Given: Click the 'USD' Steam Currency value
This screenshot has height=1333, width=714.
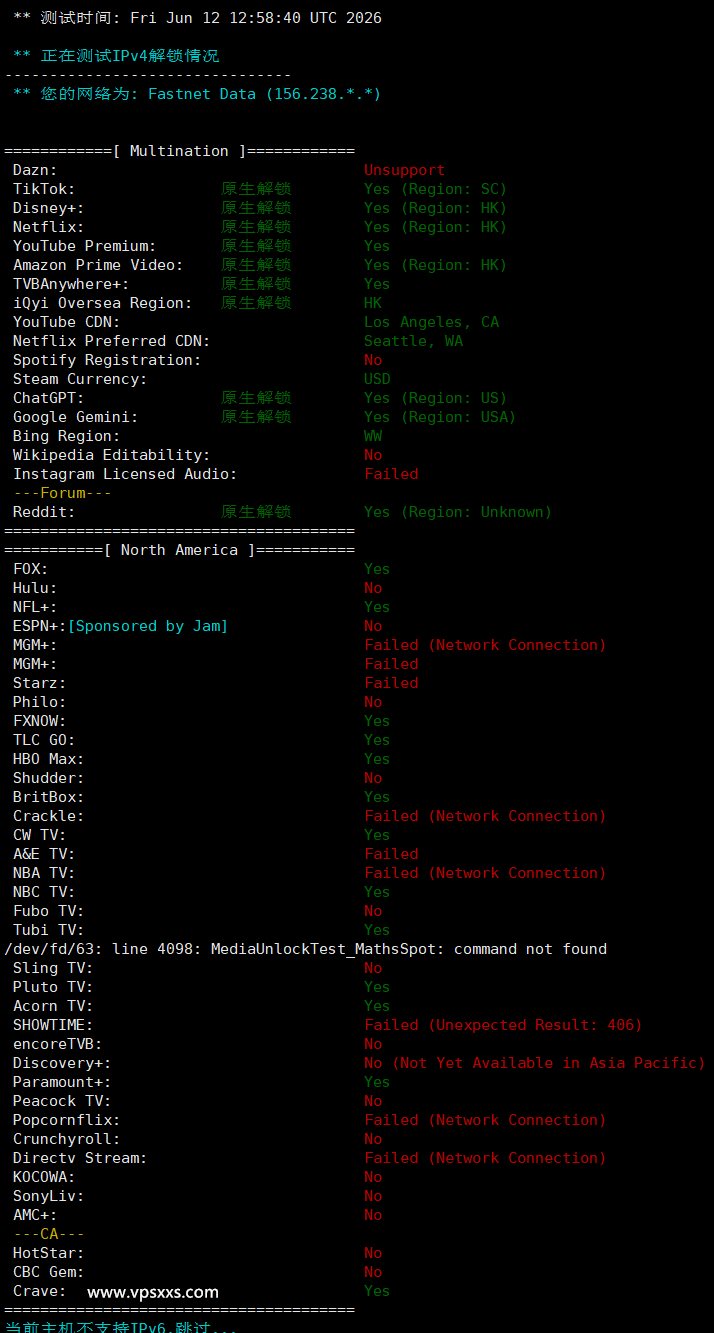Looking at the screenshot, I should pyautogui.click(x=377, y=379).
